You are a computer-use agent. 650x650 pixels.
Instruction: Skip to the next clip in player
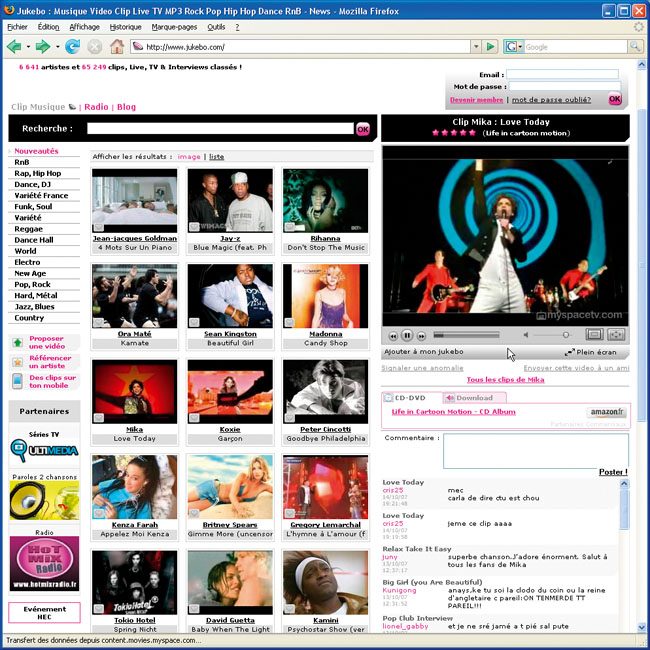[421, 336]
